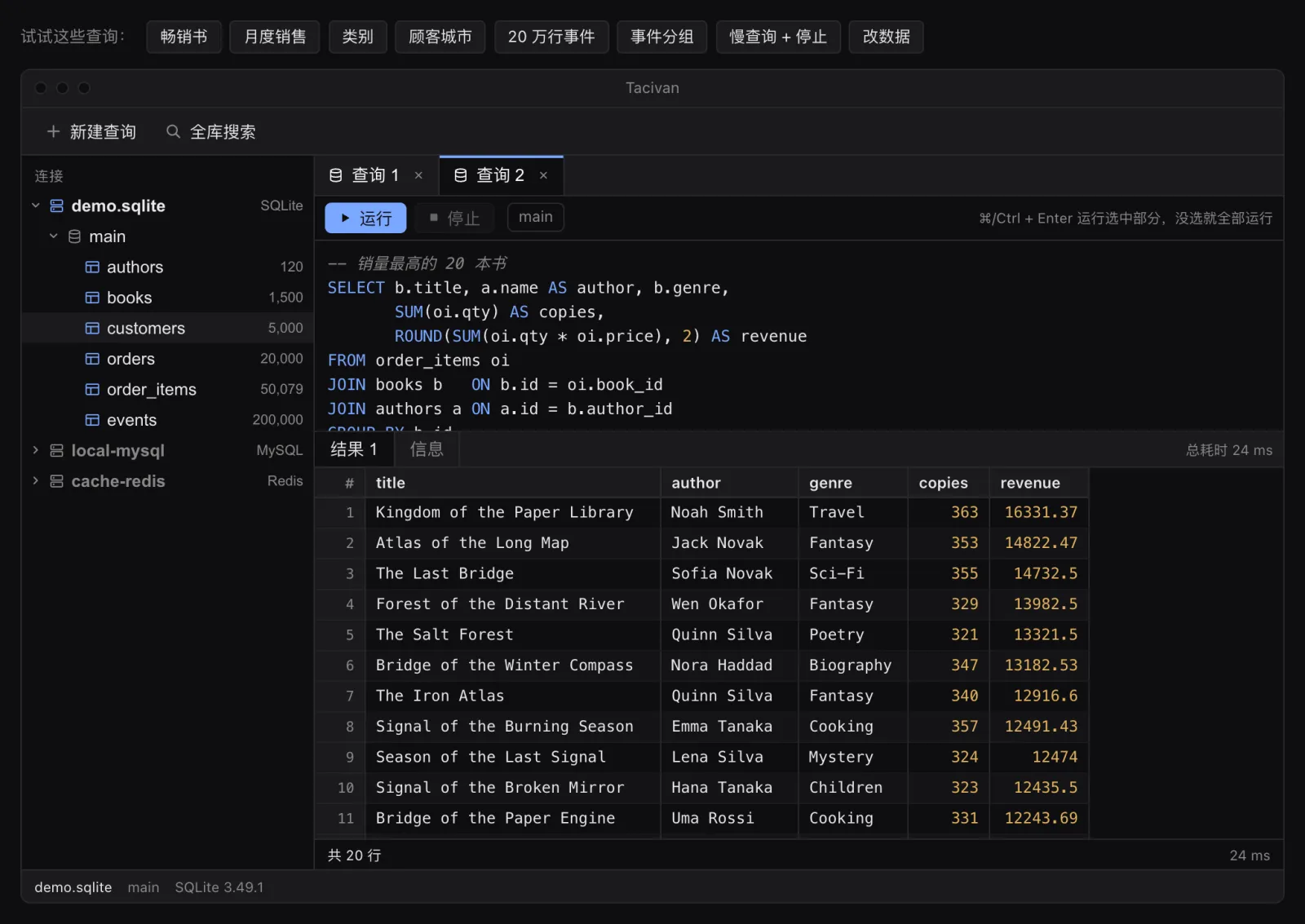Click the revenue cell '13182.53'
The width and height of the screenshot is (1305, 924).
click(1039, 665)
